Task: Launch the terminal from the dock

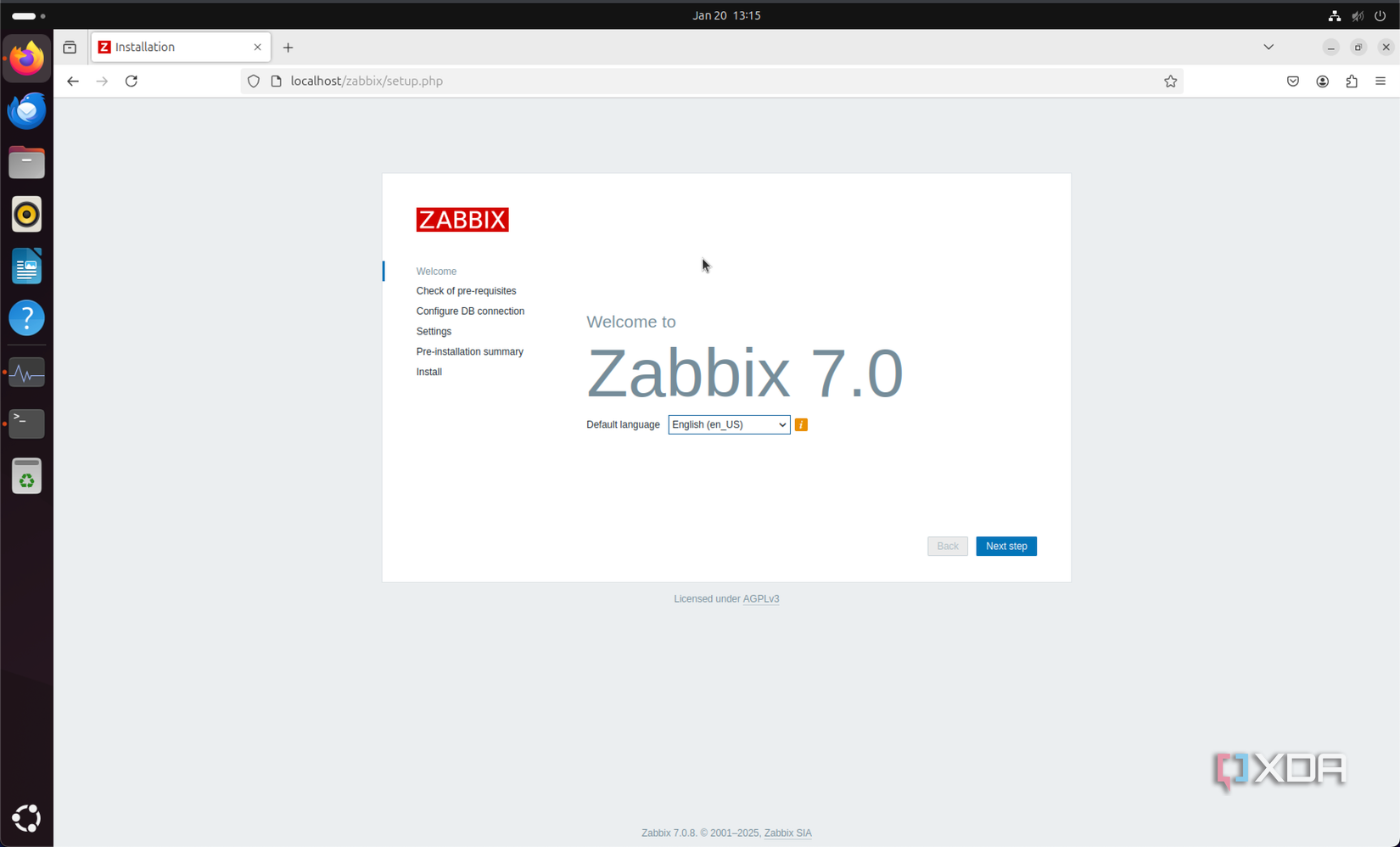Action: [26, 423]
